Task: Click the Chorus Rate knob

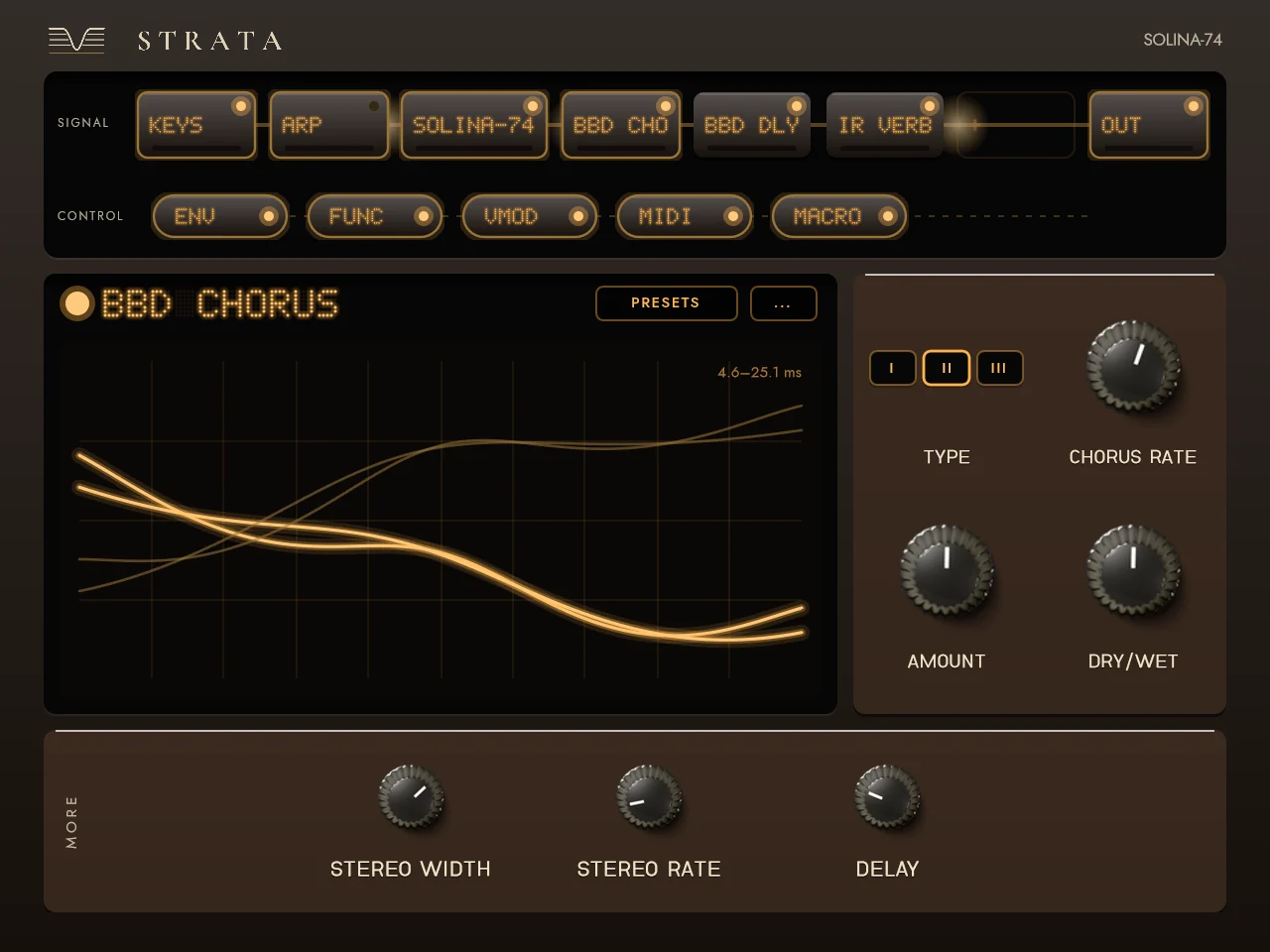Action: point(1133,366)
